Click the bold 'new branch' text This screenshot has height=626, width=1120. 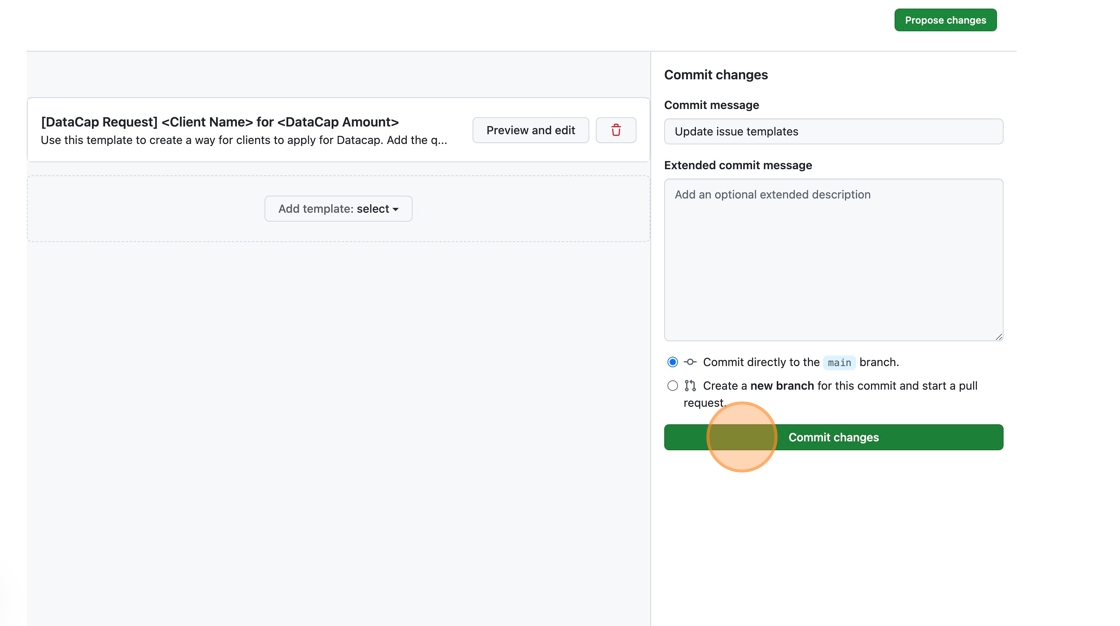[782, 386]
